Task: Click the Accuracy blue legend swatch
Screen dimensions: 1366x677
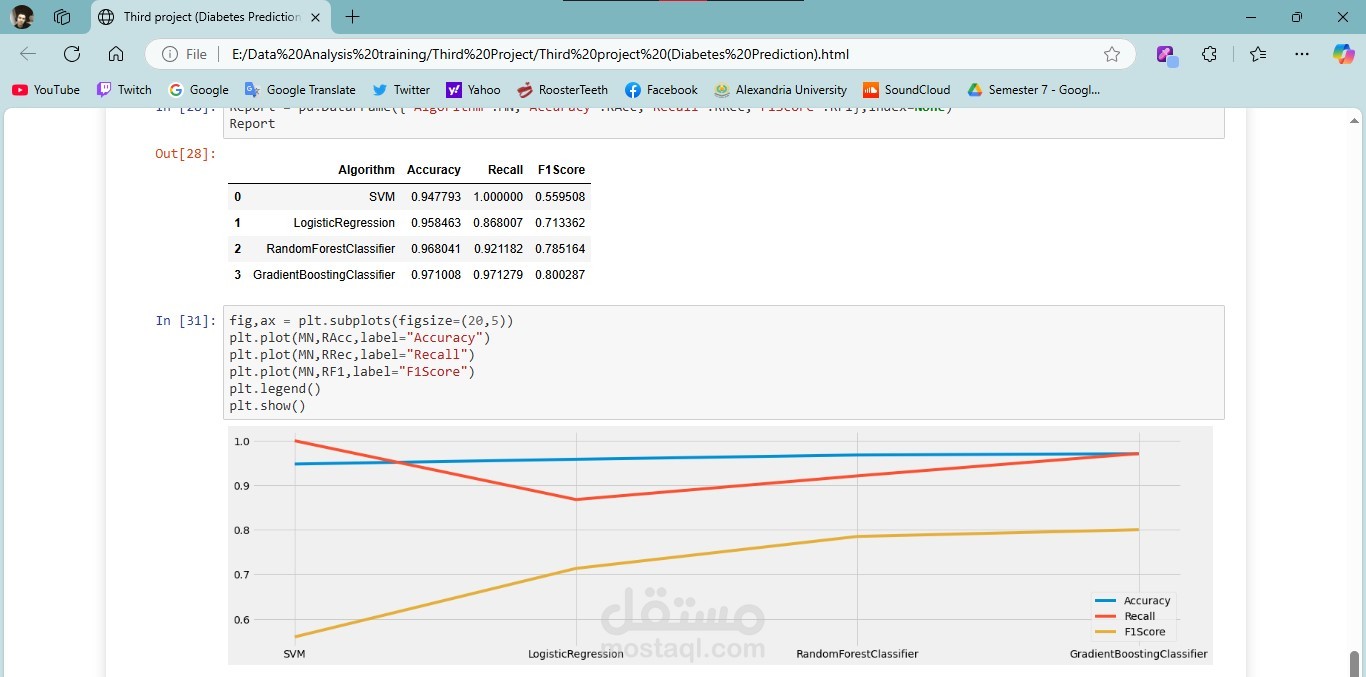Action: click(1106, 601)
